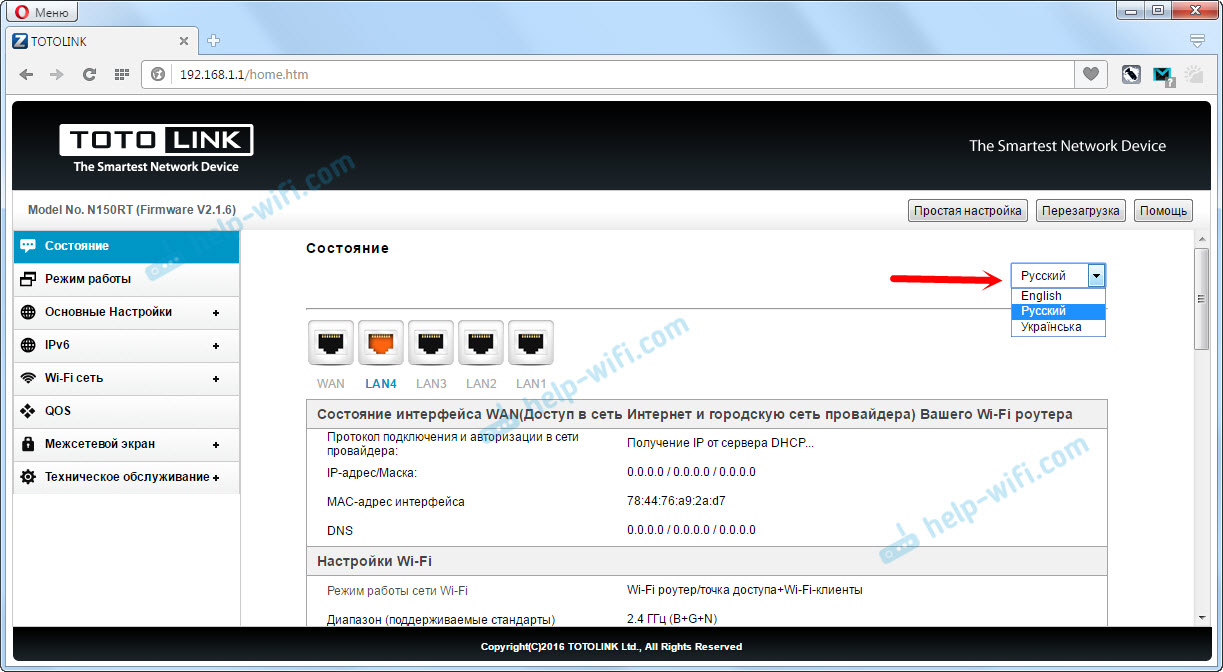This screenshot has height=672, width=1223.
Task: Click the Простая настройка button
Action: tap(968, 211)
